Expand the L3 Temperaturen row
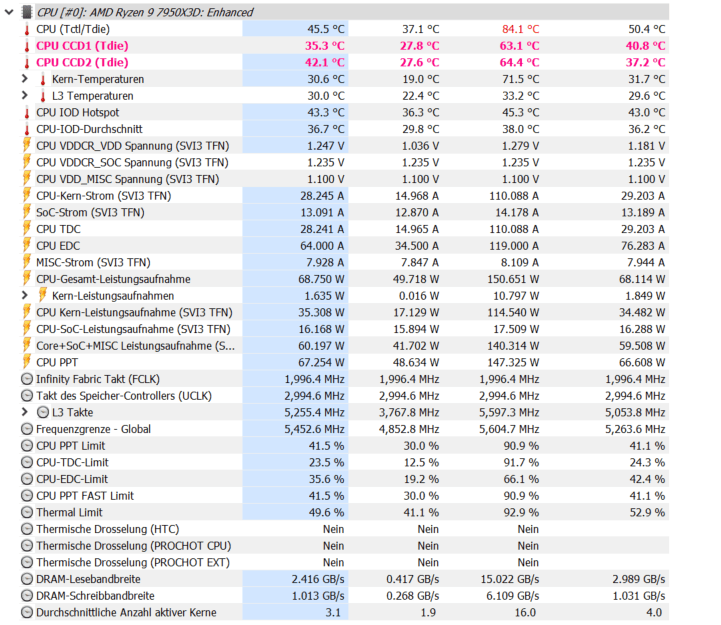 (x=25, y=96)
